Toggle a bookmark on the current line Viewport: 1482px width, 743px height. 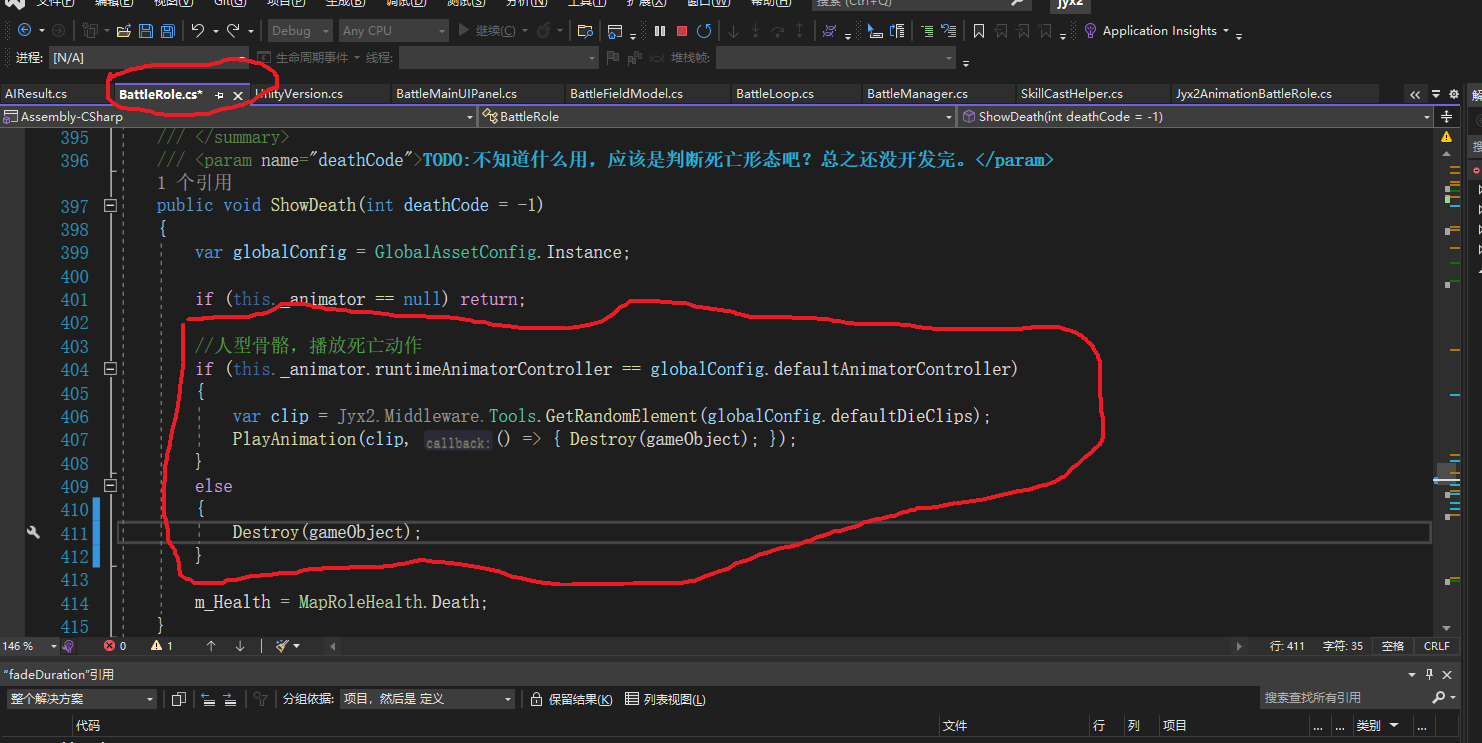pos(978,30)
